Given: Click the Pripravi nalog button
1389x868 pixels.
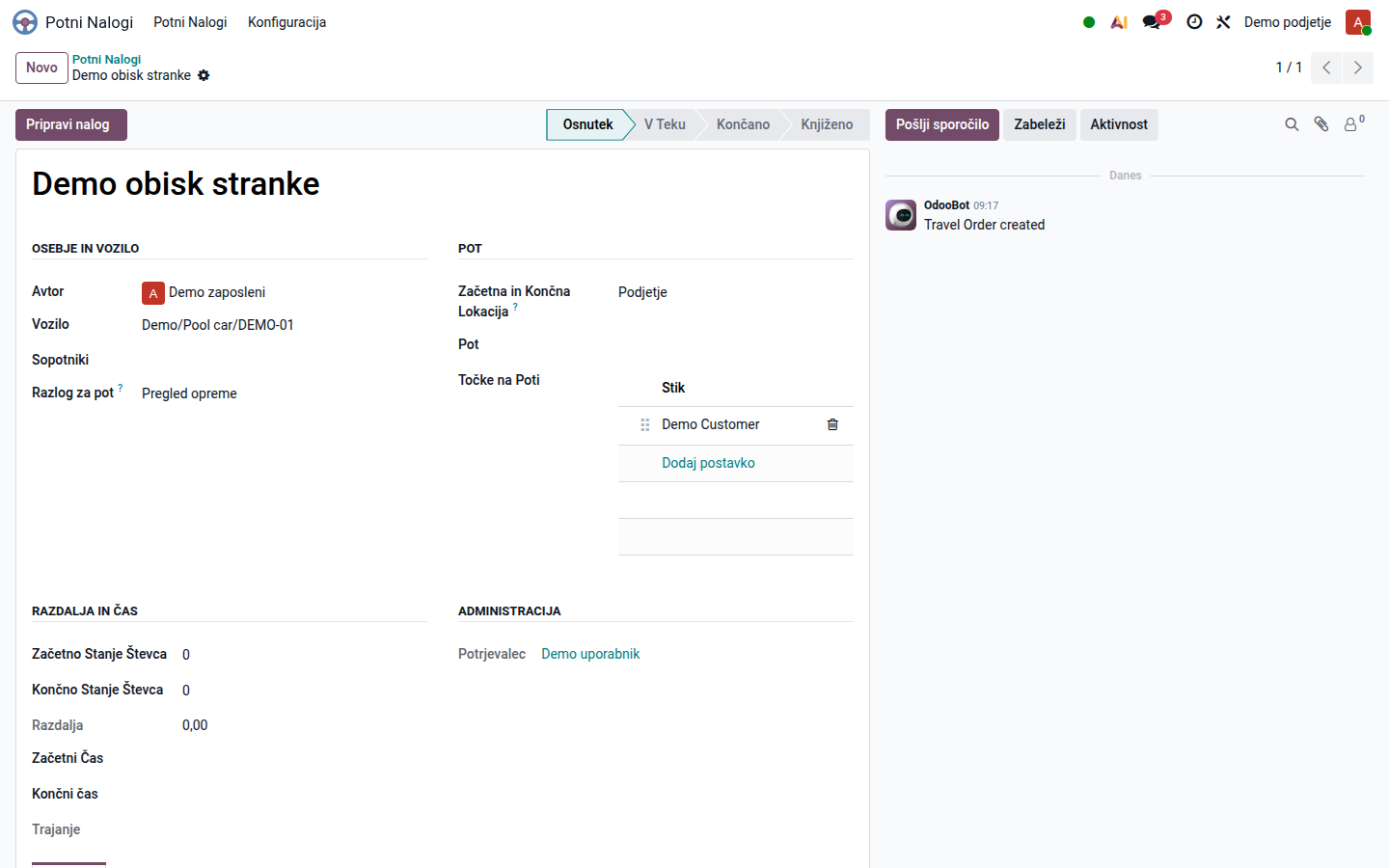Looking at the screenshot, I should click(71, 124).
